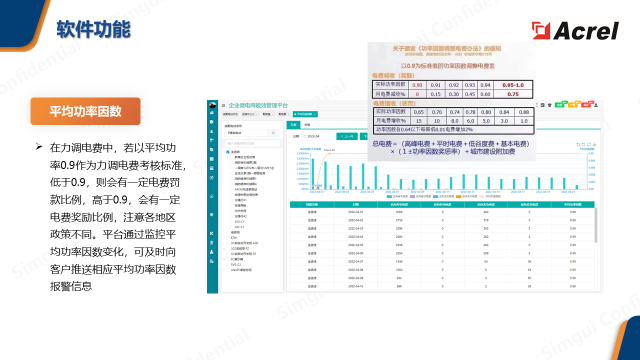This screenshot has width=640, height=360.
Task: Toggle the yellow series in chart legend
Action: click(x=467, y=196)
